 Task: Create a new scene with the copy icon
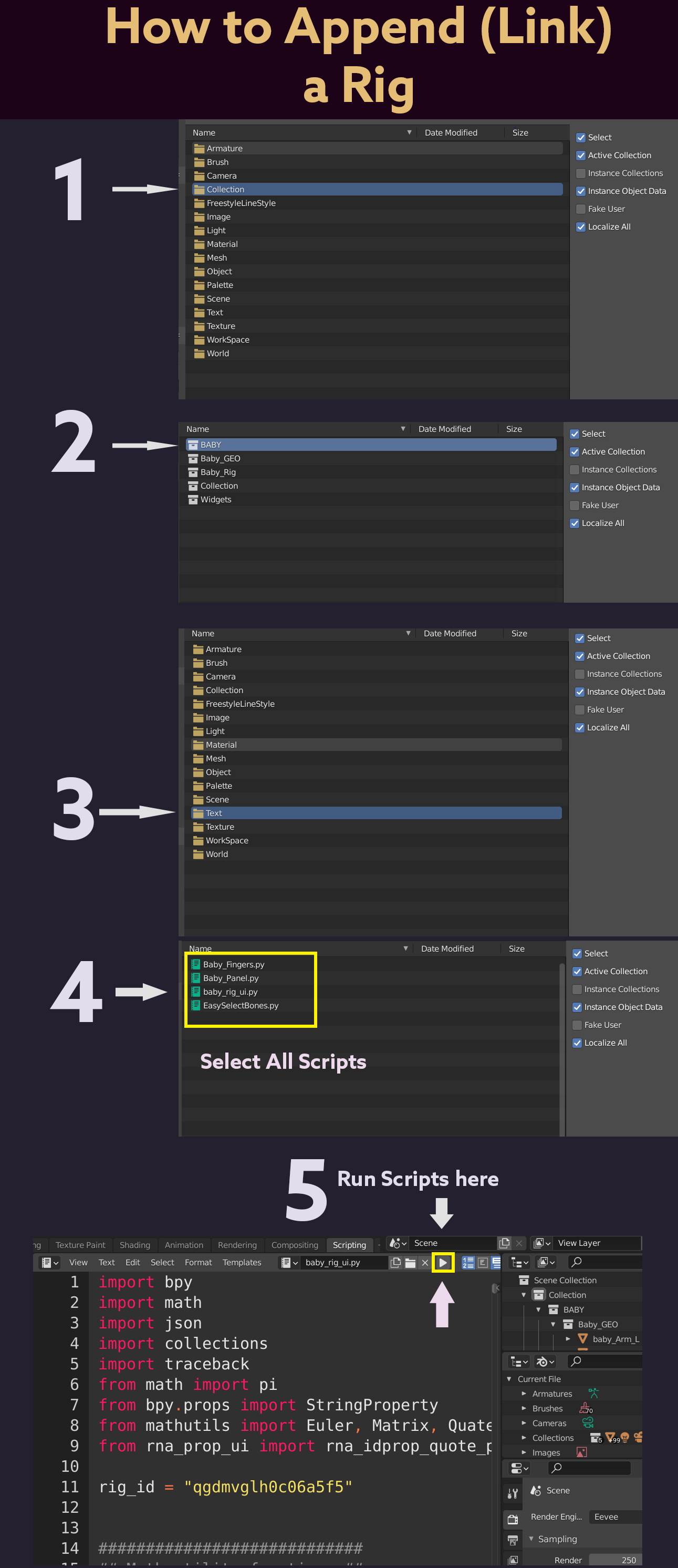coord(505,1243)
